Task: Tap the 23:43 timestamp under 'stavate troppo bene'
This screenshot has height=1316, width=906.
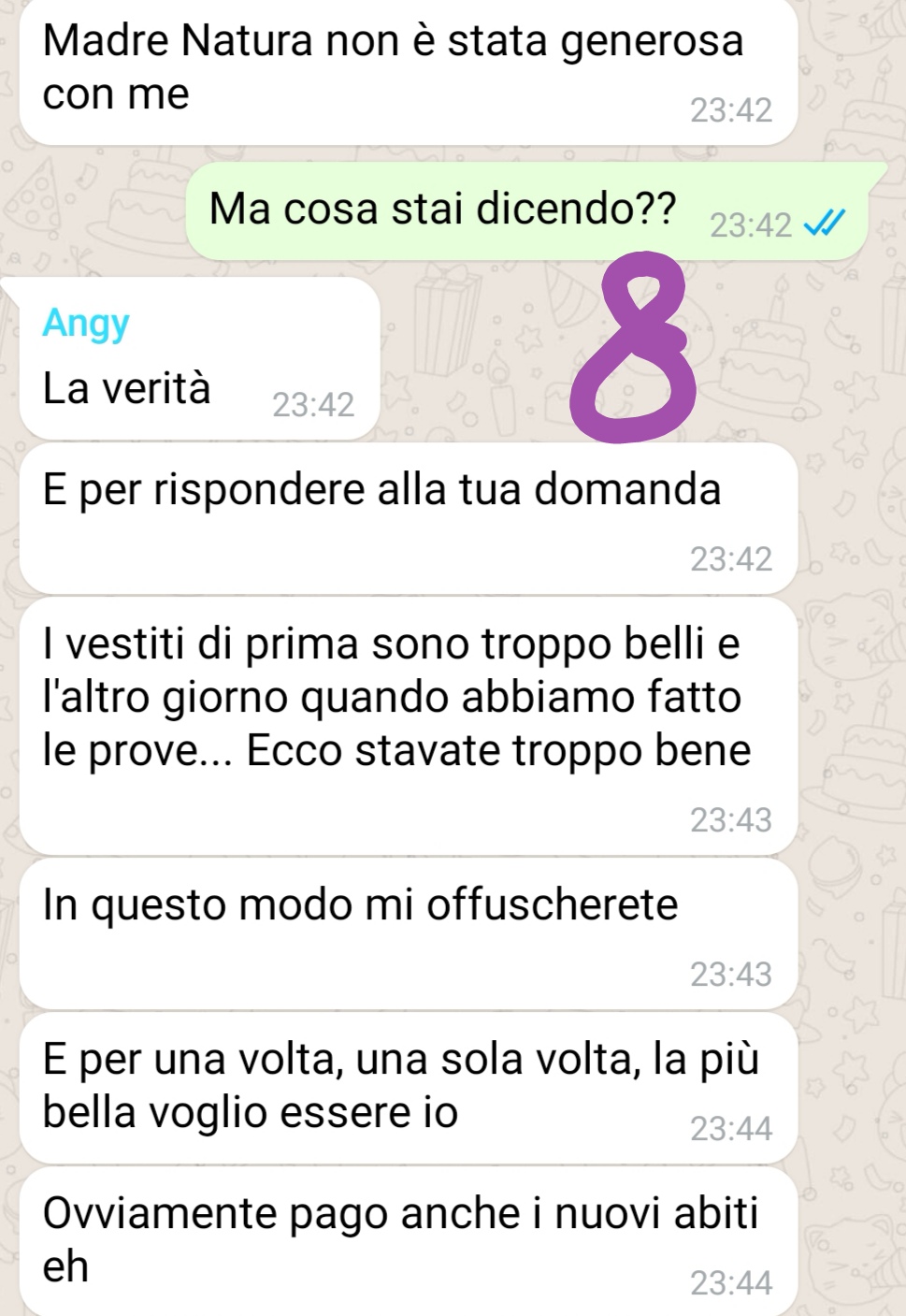Action: point(731,820)
